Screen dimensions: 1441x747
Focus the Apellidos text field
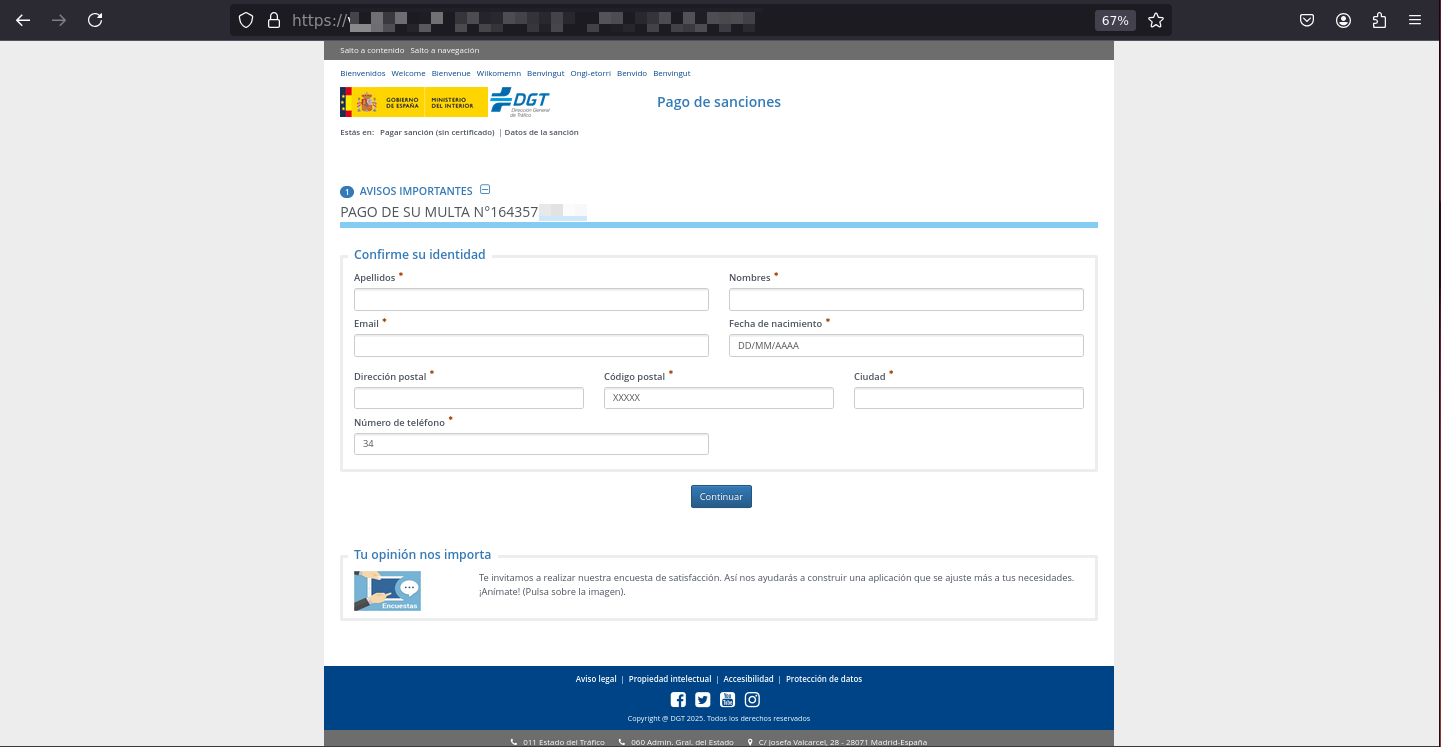[531, 299]
